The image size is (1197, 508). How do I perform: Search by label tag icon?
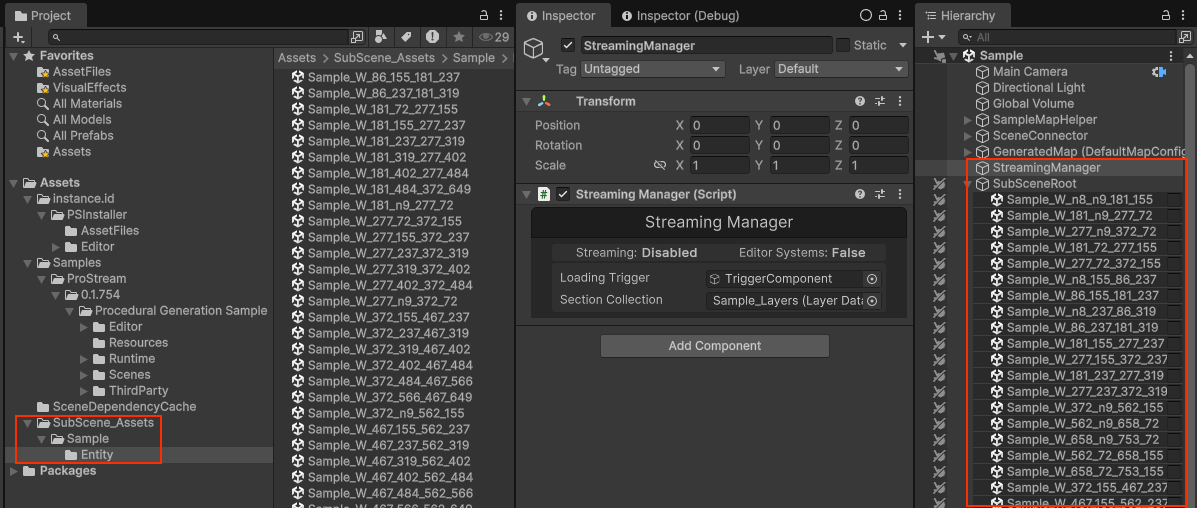pyautogui.click(x=407, y=37)
